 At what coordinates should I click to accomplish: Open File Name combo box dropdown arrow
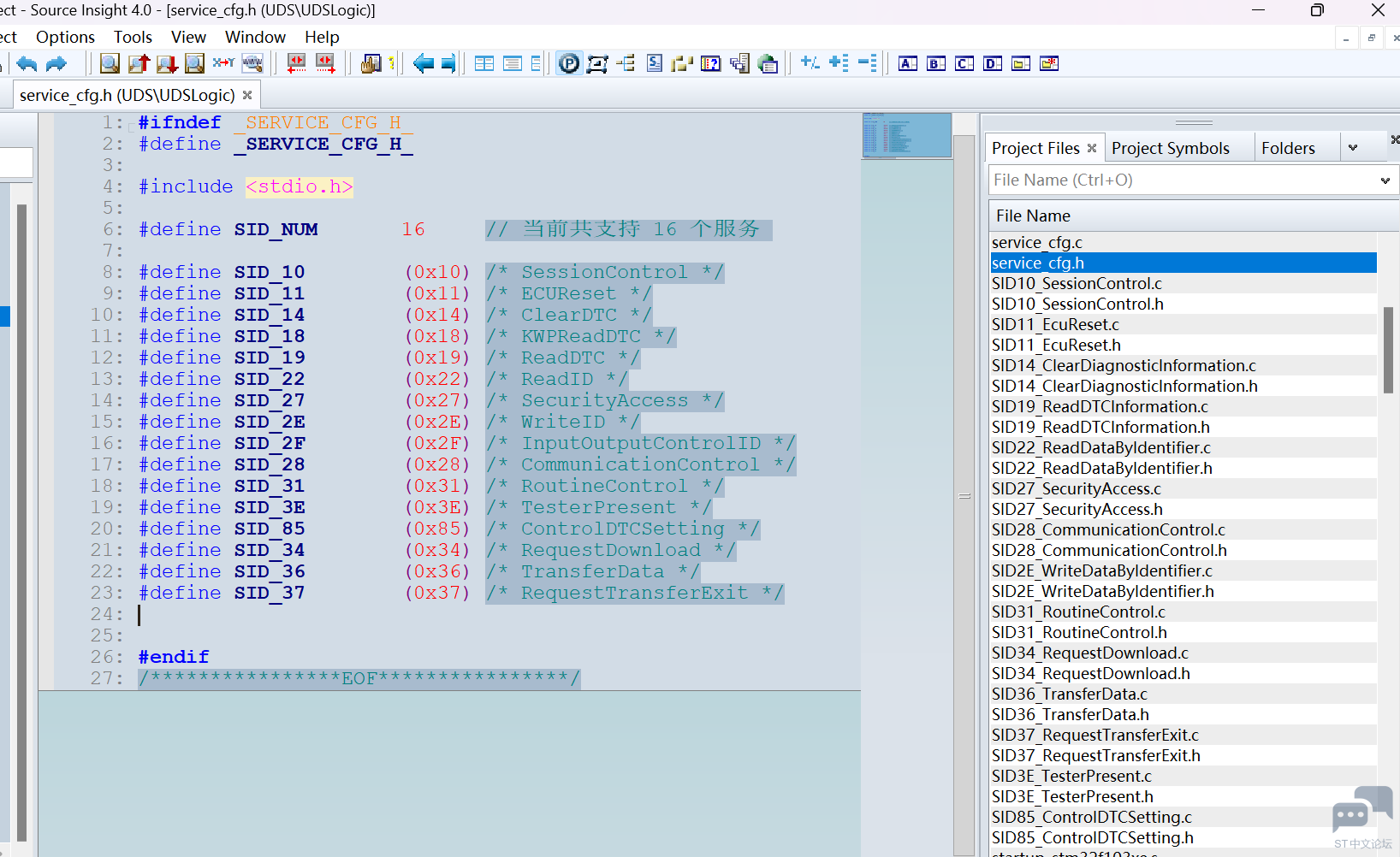pyautogui.click(x=1385, y=180)
